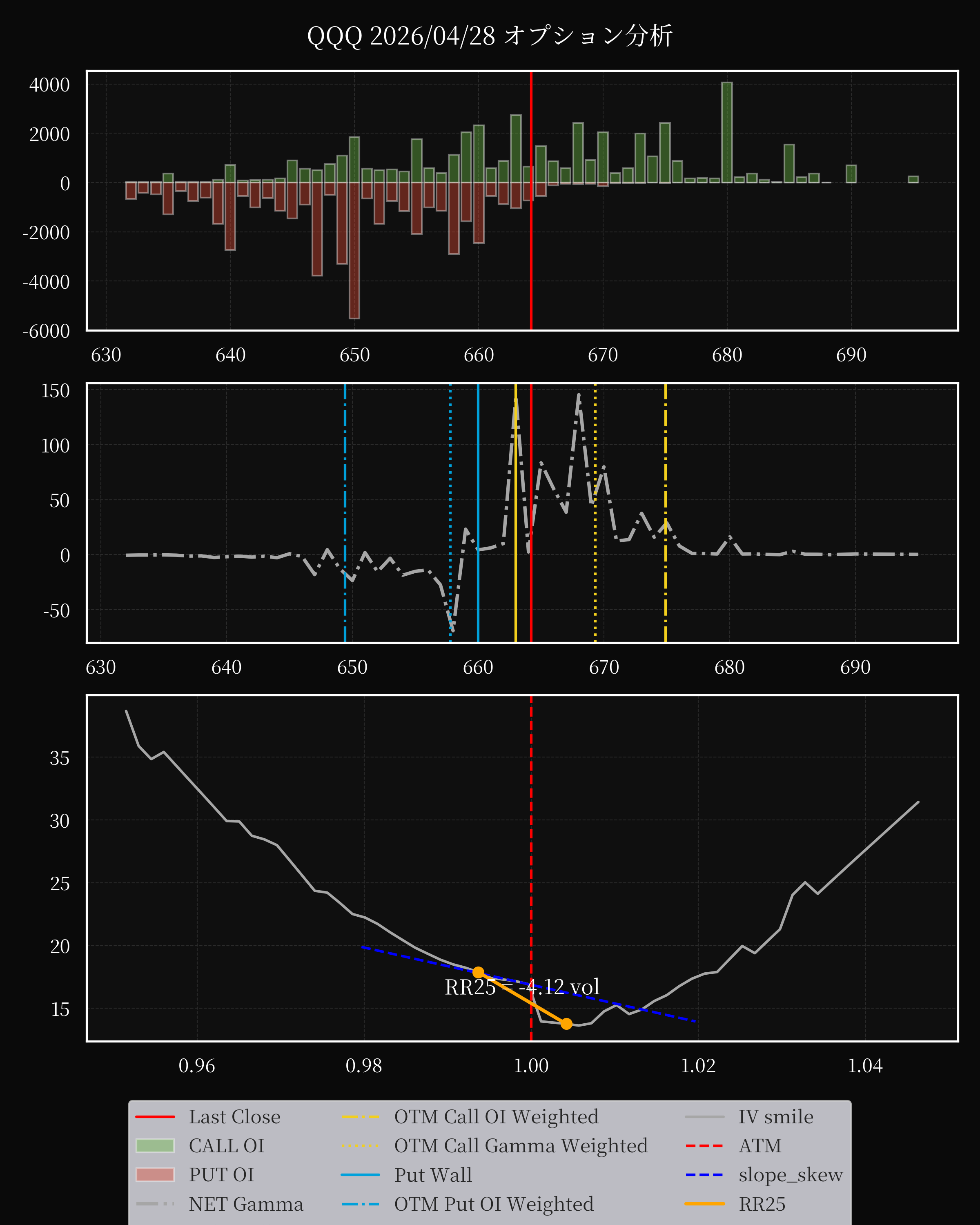Click the chart title QQQ 2026/04/28 オプション分析
This screenshot has width=980, height=1225.
click(x=490, y=36)
